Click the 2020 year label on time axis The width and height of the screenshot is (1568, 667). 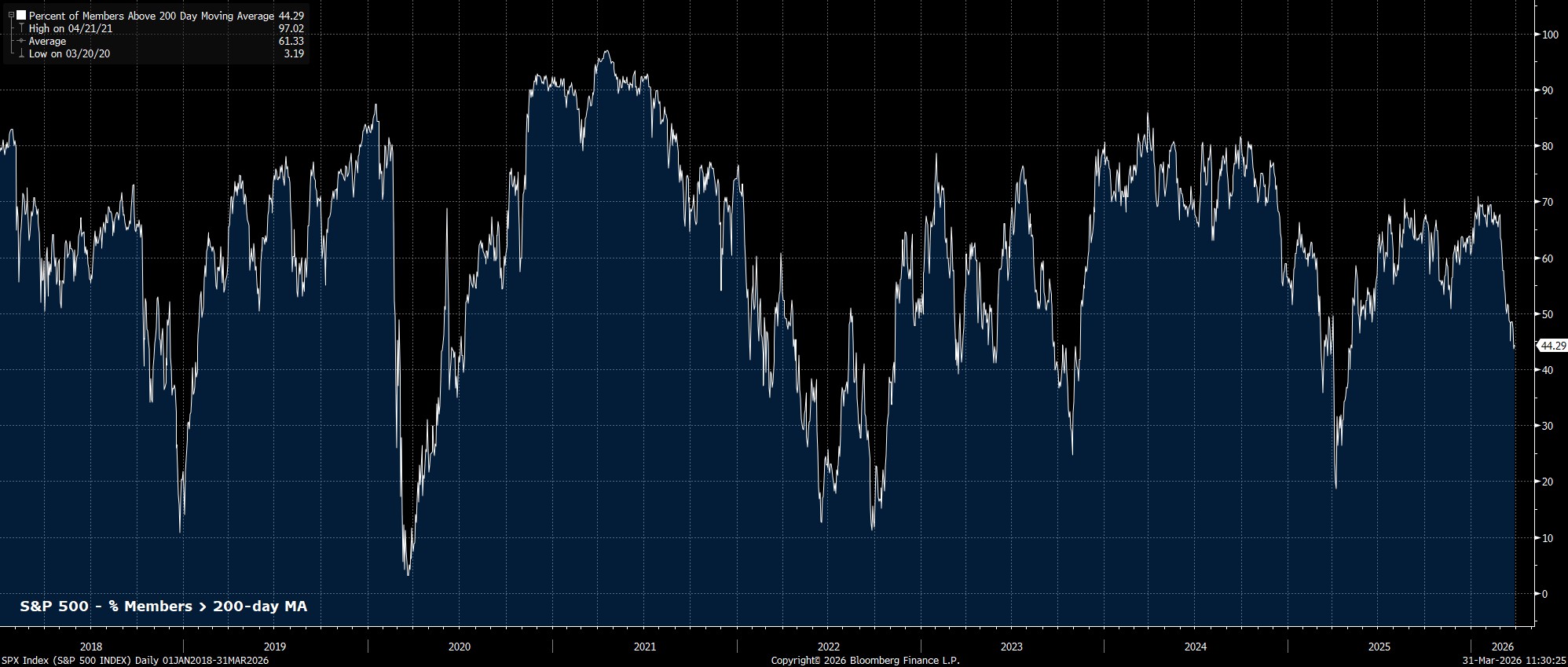[460, 647]
